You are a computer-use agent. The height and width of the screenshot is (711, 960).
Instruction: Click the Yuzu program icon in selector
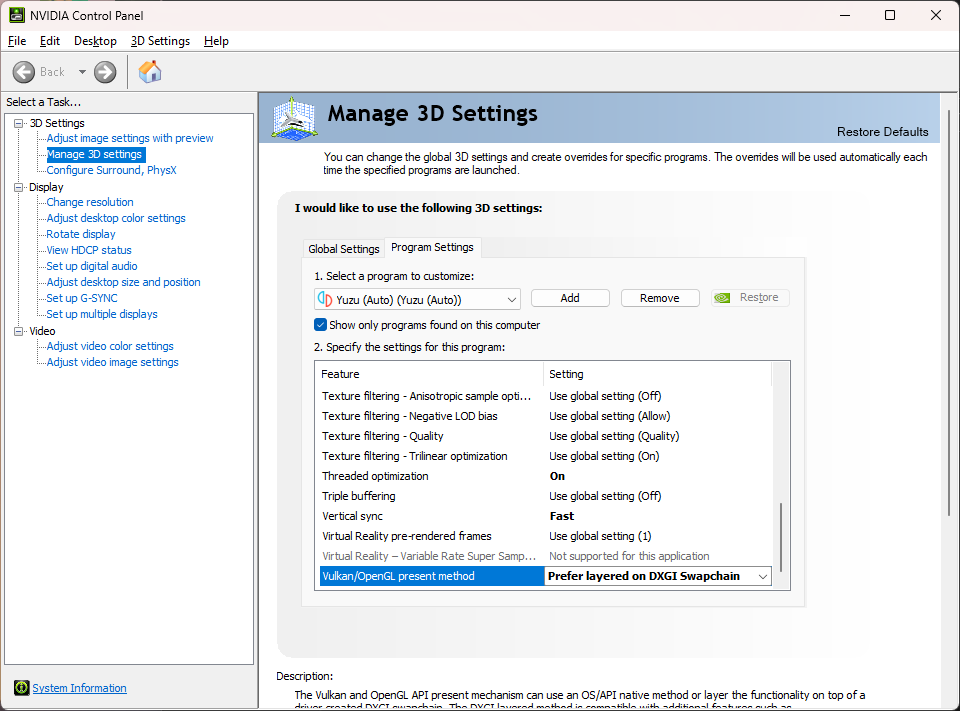[324, 299]
